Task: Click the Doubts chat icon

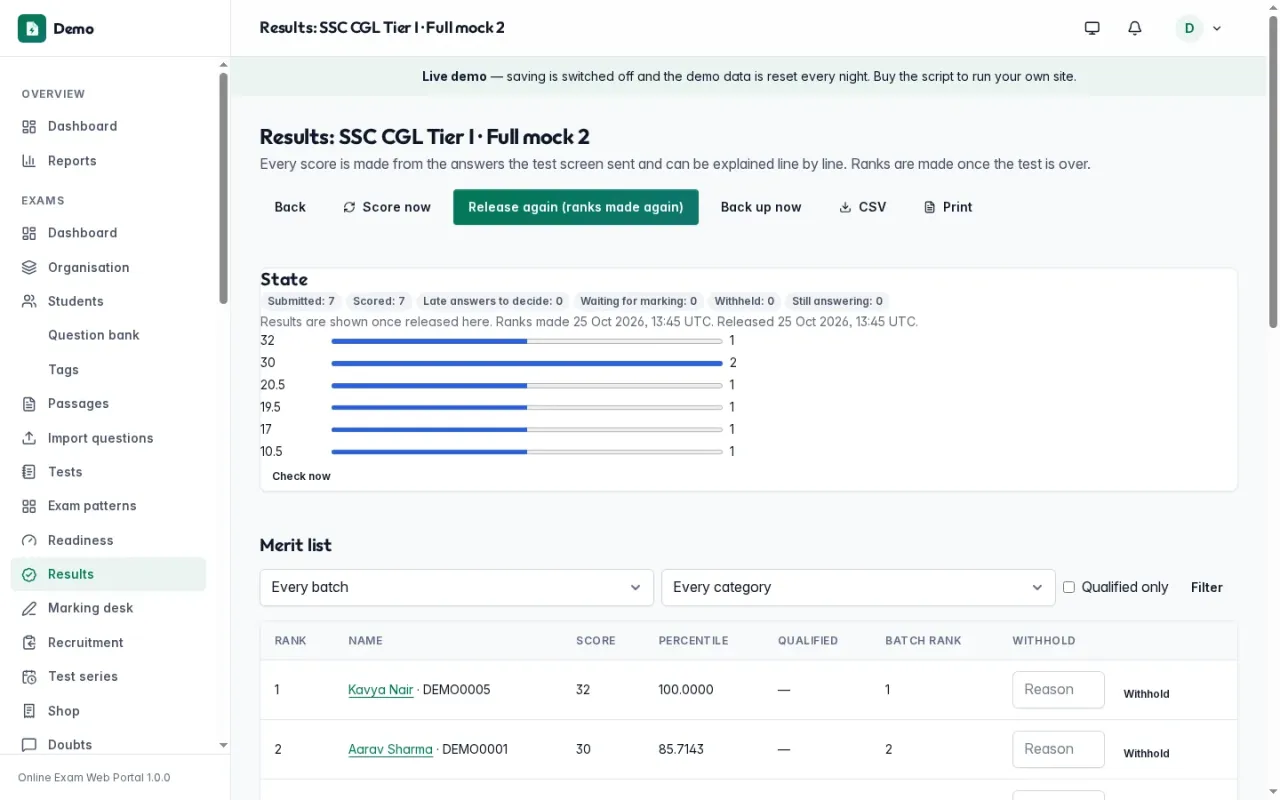Action: (x=29, y=745)
